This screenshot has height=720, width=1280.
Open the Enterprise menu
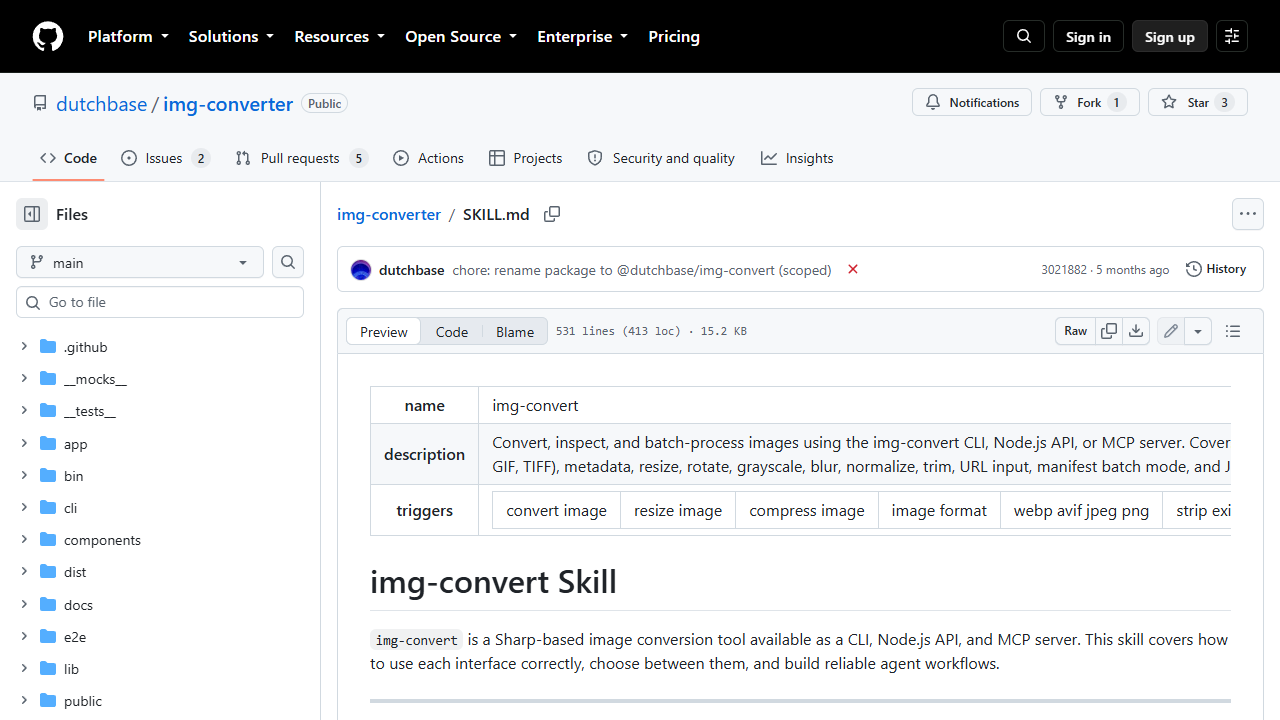click(583, 36)
